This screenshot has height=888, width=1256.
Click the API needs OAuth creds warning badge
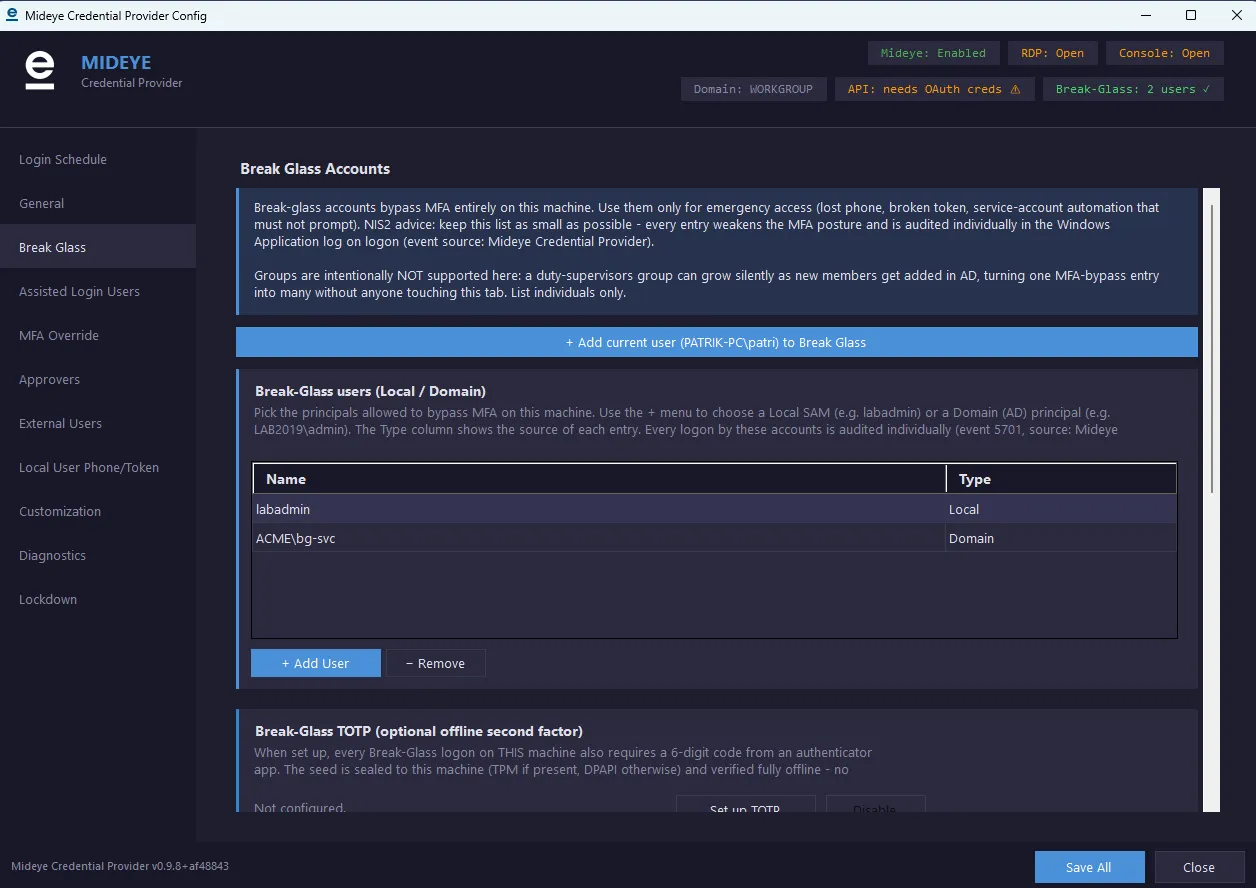(x=934, y=89)
